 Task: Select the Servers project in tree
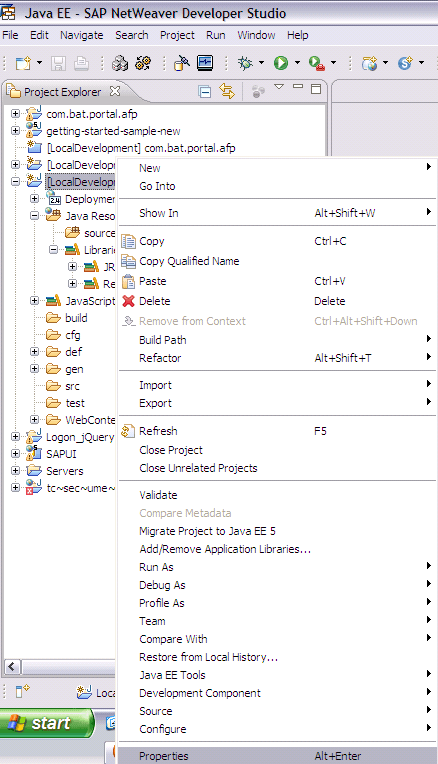pos(64,471)
